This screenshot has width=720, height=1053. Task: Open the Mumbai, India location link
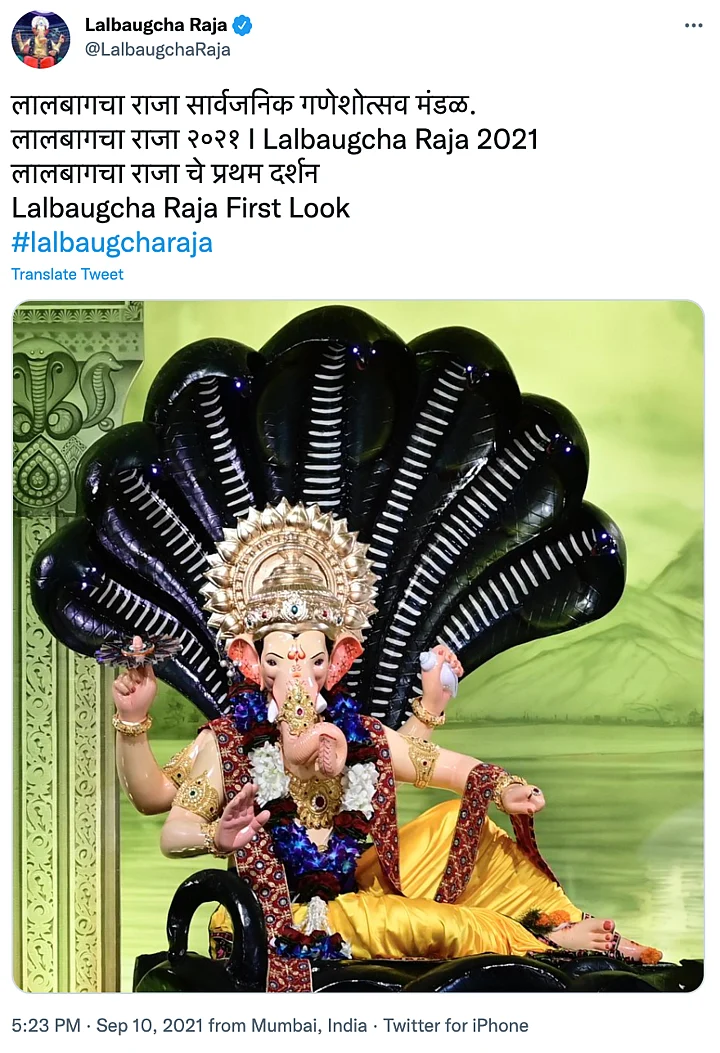coord(309,1025)
